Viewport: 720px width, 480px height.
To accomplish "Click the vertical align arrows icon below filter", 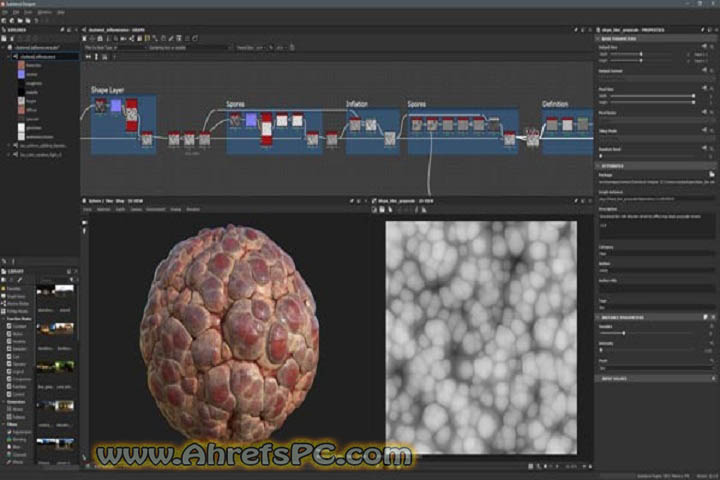I will tap(96, 57).
